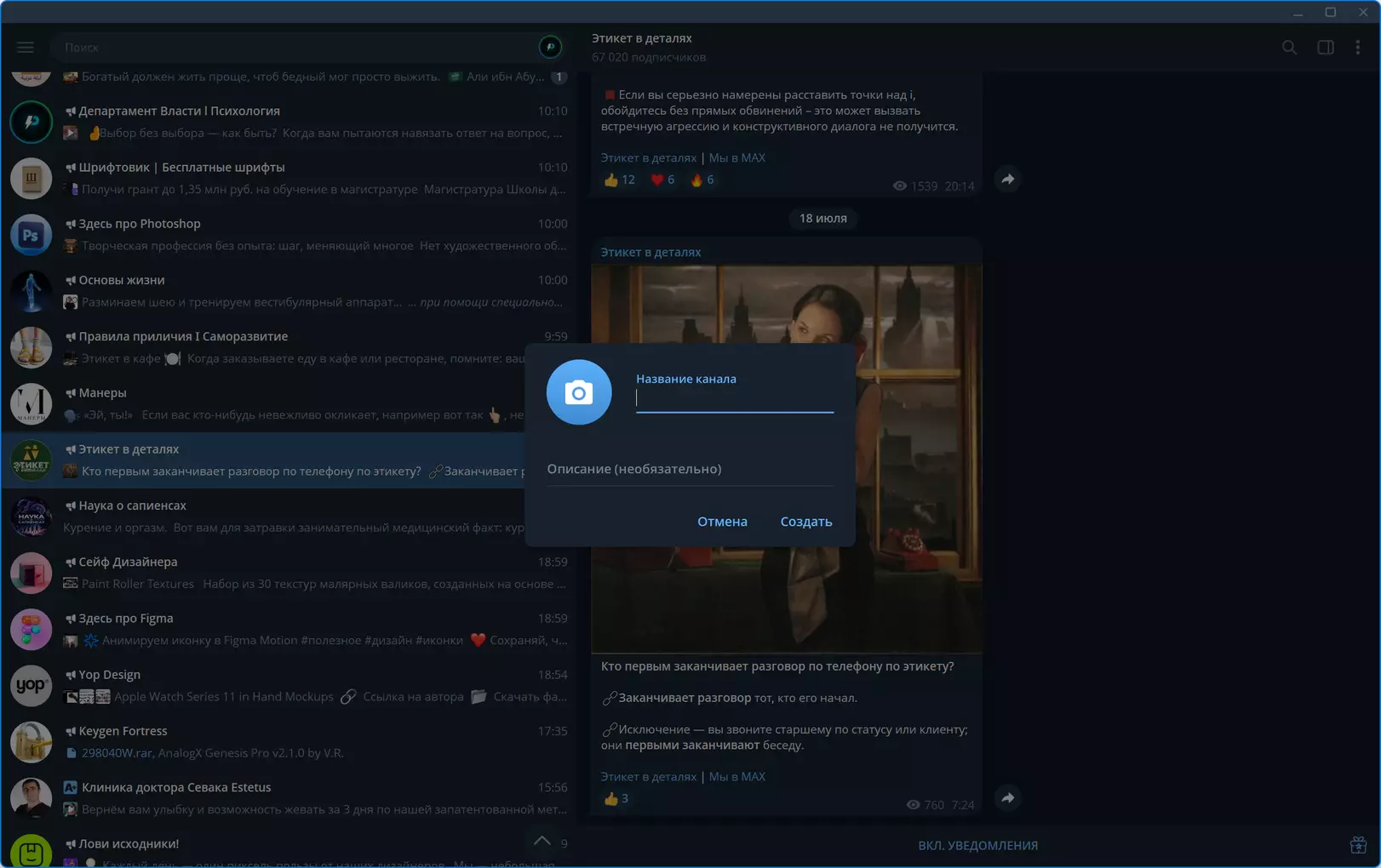Click the round profile icon in search bar
The image size is (1381, 868).
(x=550, y=47)
